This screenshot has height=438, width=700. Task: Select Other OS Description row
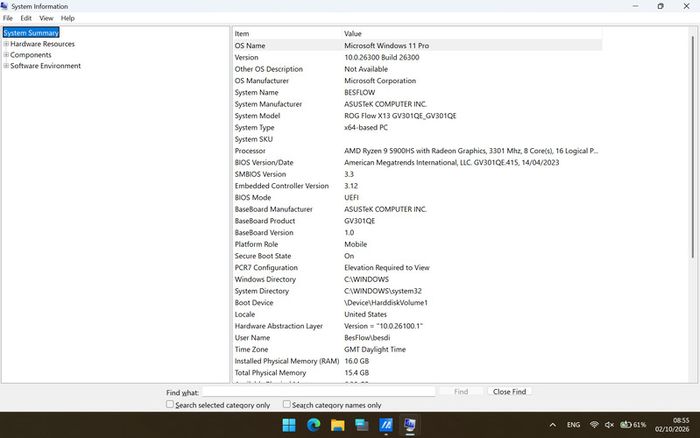[417, 69]
